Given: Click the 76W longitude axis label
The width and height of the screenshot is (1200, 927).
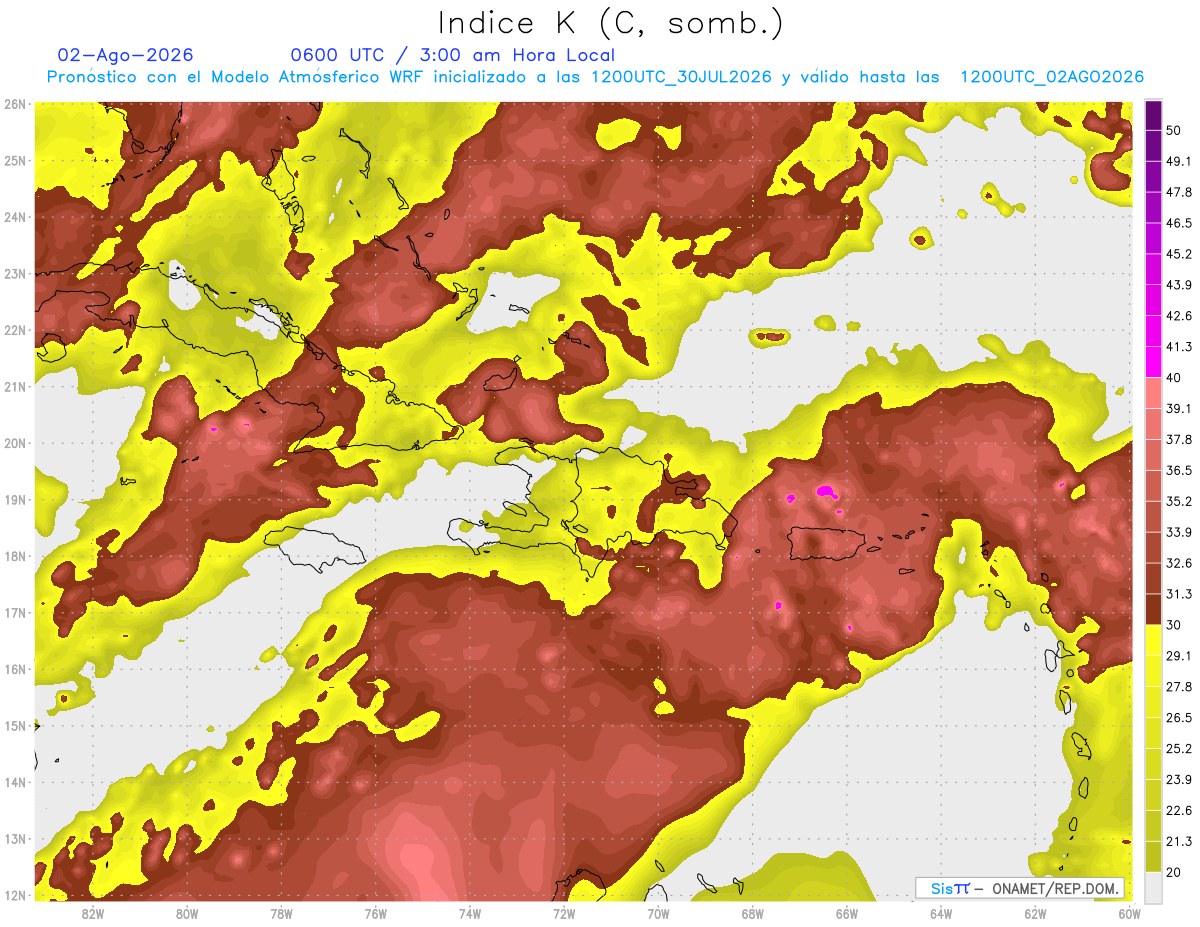Looking at the screenshot, I should 375,914.
